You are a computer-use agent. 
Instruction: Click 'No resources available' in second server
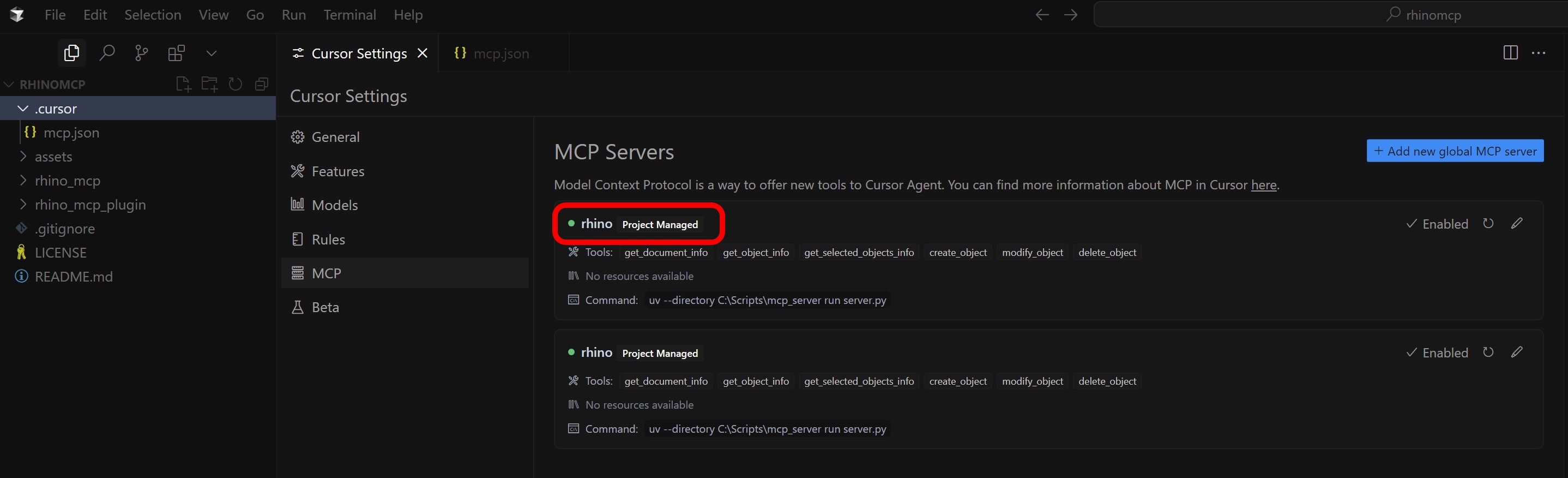(639, 405)
